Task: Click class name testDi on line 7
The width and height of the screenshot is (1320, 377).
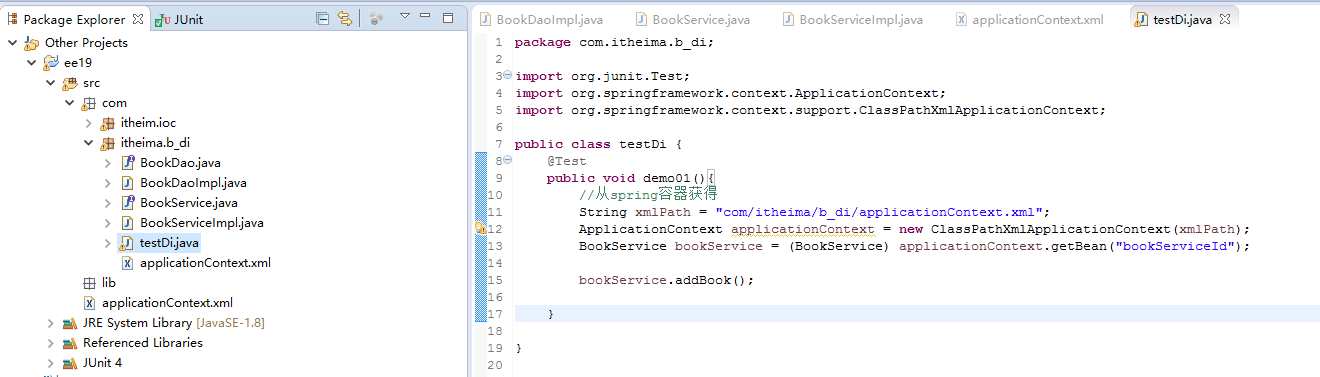Action: (642, 144)
